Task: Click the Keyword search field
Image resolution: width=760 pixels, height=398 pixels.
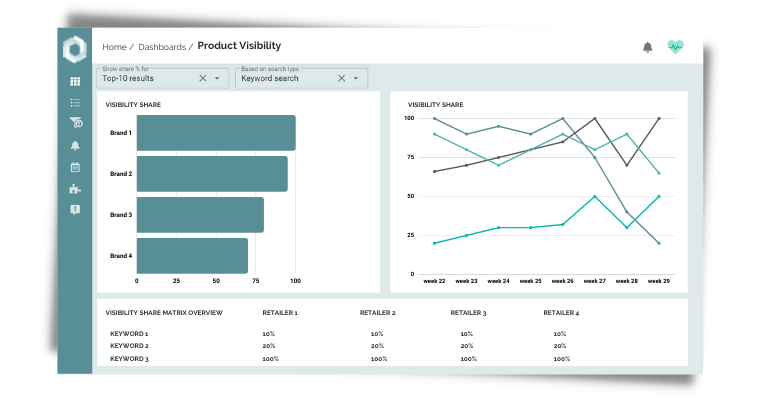Action: [x=301, y=78]
